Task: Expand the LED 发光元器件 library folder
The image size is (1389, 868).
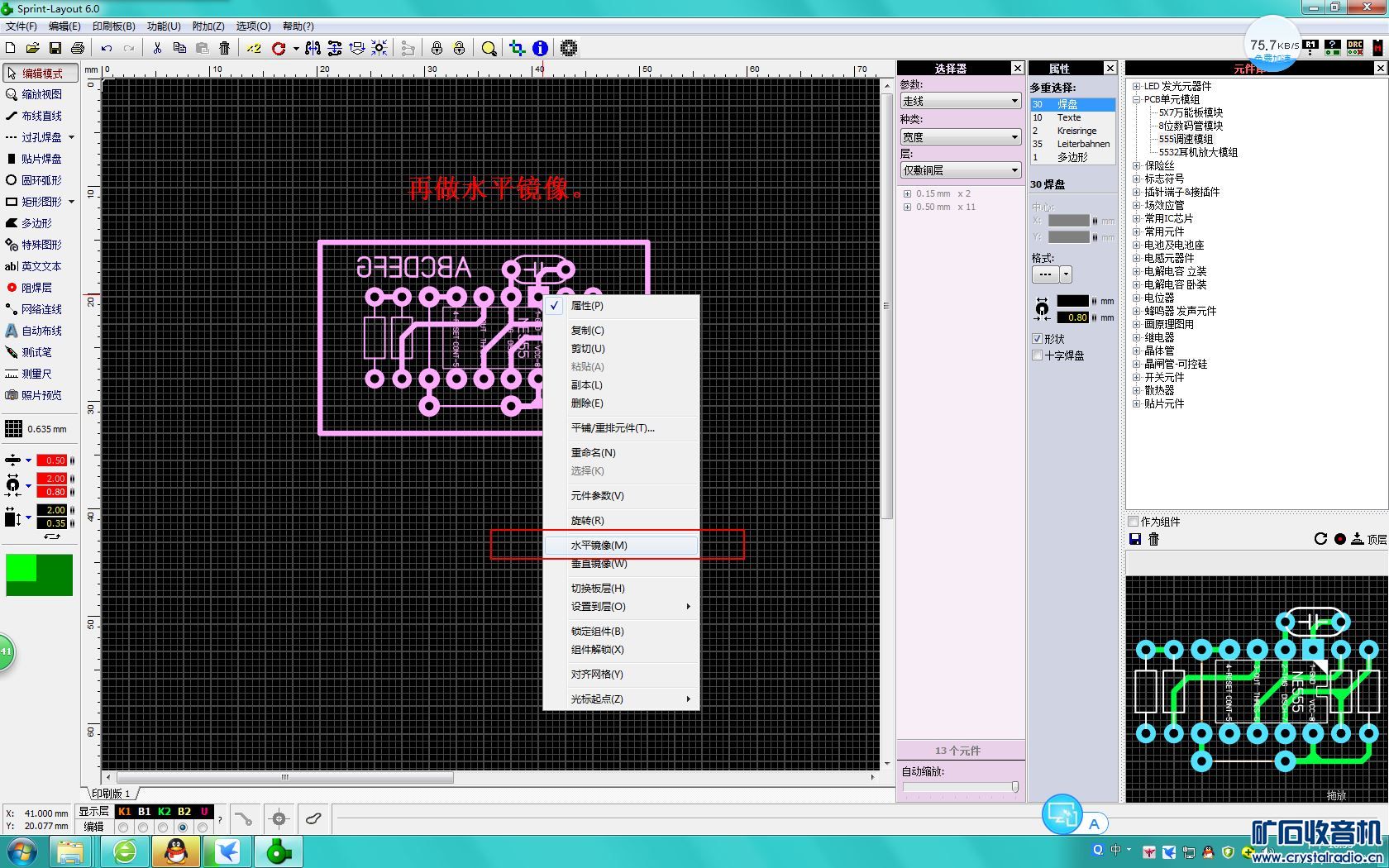Action: 1136,86
